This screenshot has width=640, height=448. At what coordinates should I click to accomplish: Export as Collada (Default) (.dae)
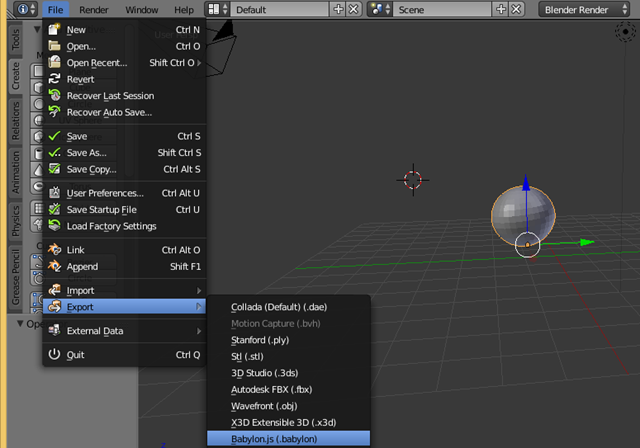tap(289, 307)
